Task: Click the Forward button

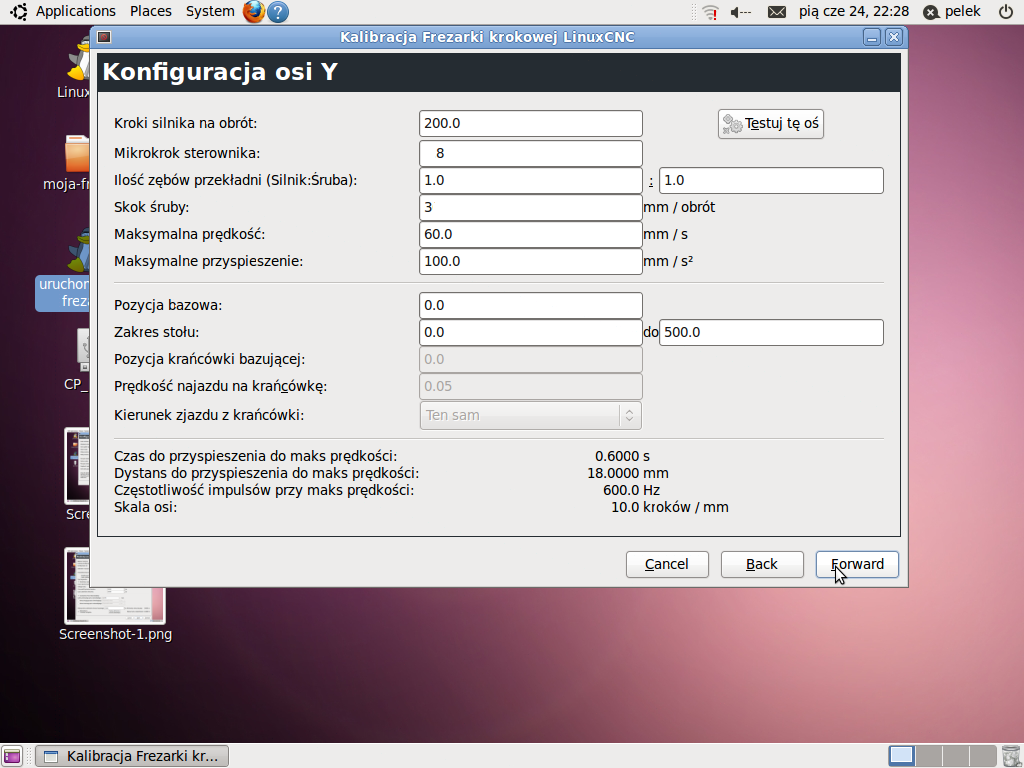Action: [857, 564]
